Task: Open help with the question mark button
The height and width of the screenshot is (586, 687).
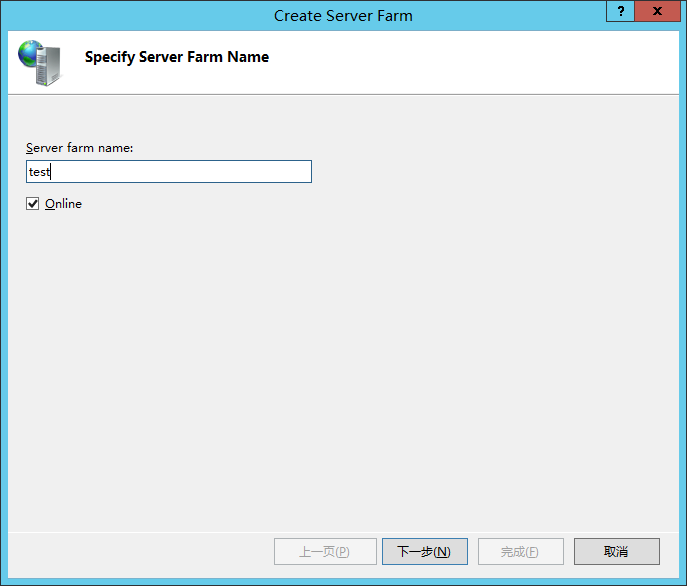Action: (x=620, y=11)
